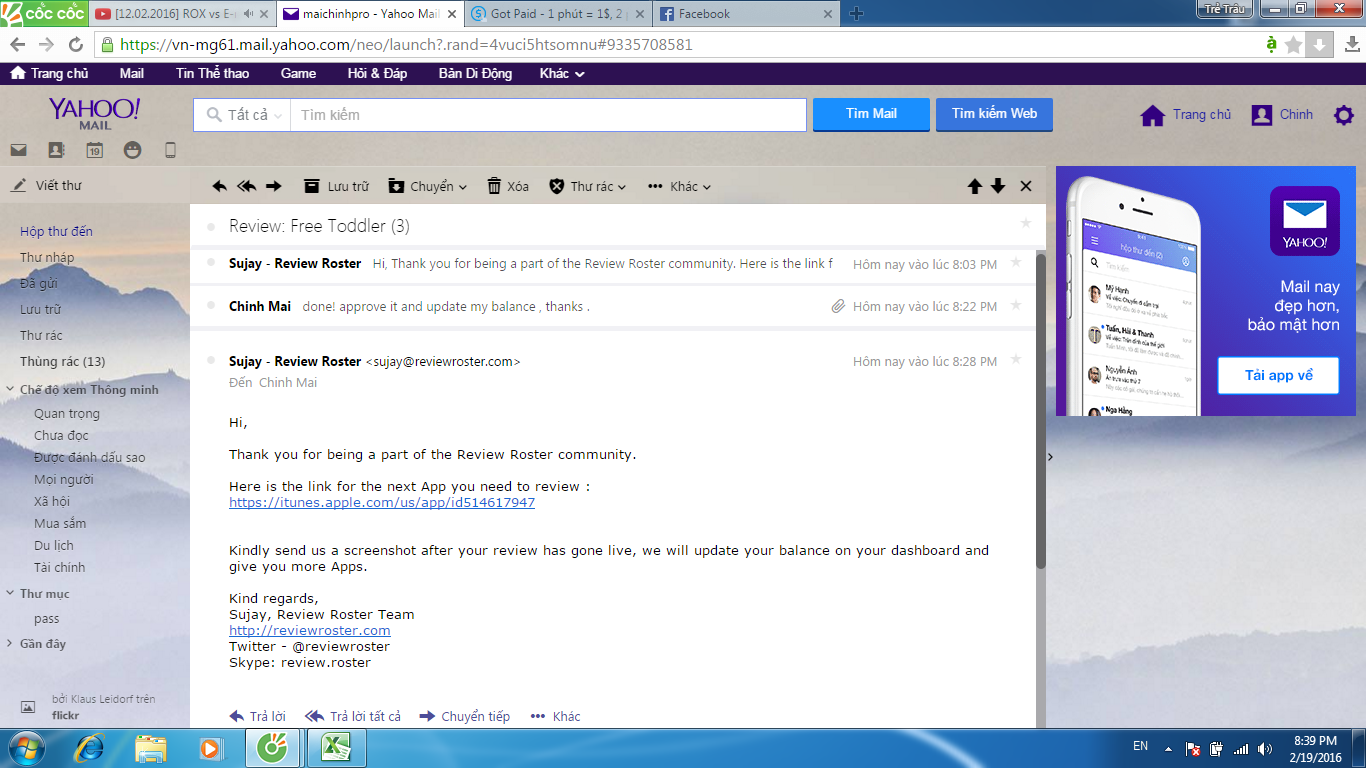
Task: Reply using the left arrow toolbar icon
Action: pyautogui.click(x=220, y=186)
